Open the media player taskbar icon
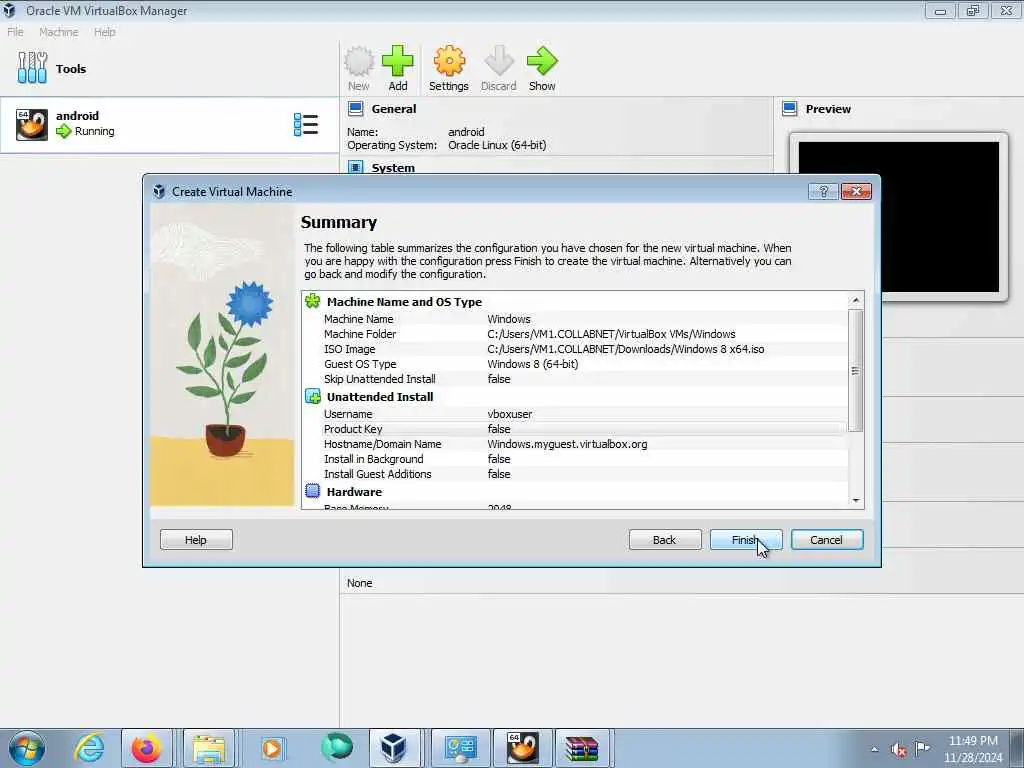This screenshot has width=1024, height=768. tap(272, 748)
